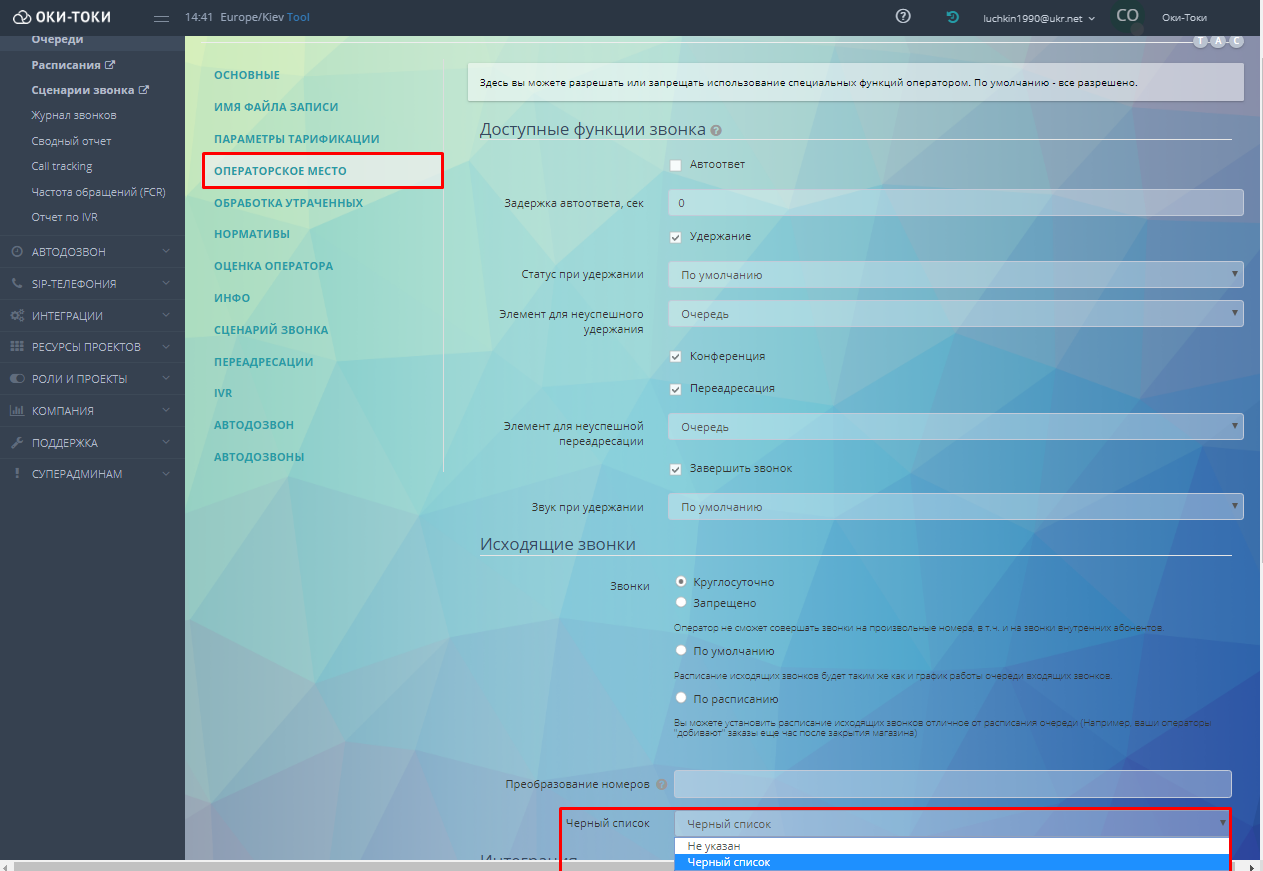
Task: Click help icon next to Доступные функции звонка
Action: (x=716, y=130)
